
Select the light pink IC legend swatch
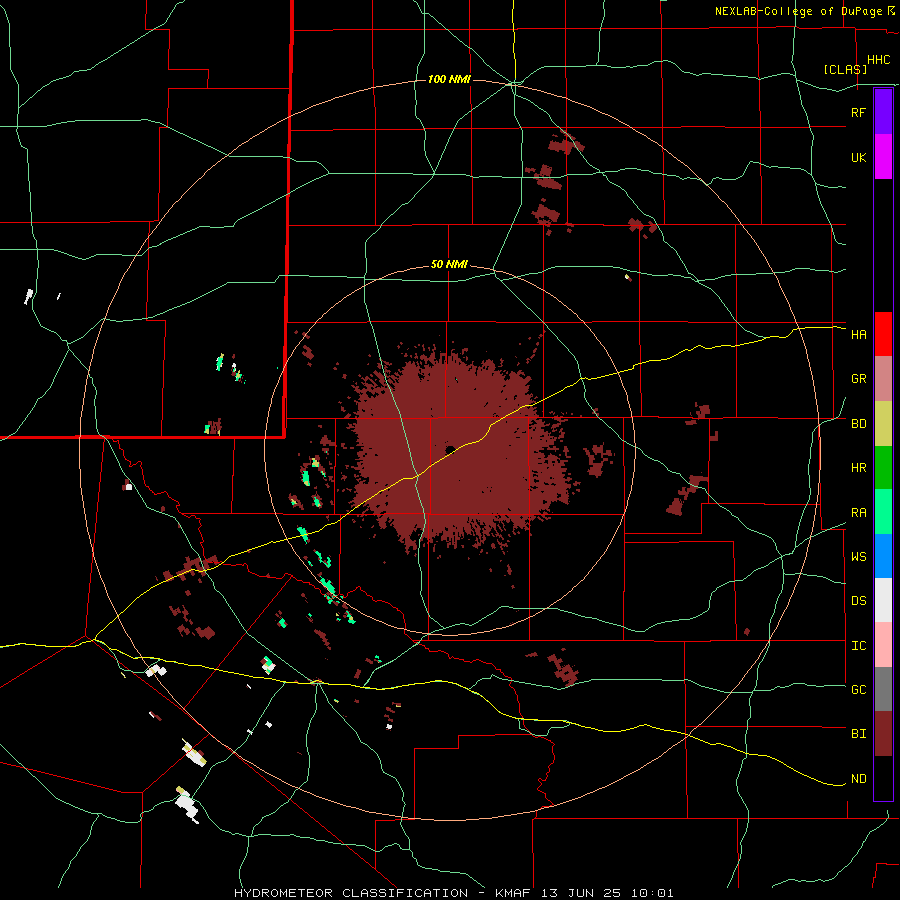pyautogui.click(x=883, y=645)
